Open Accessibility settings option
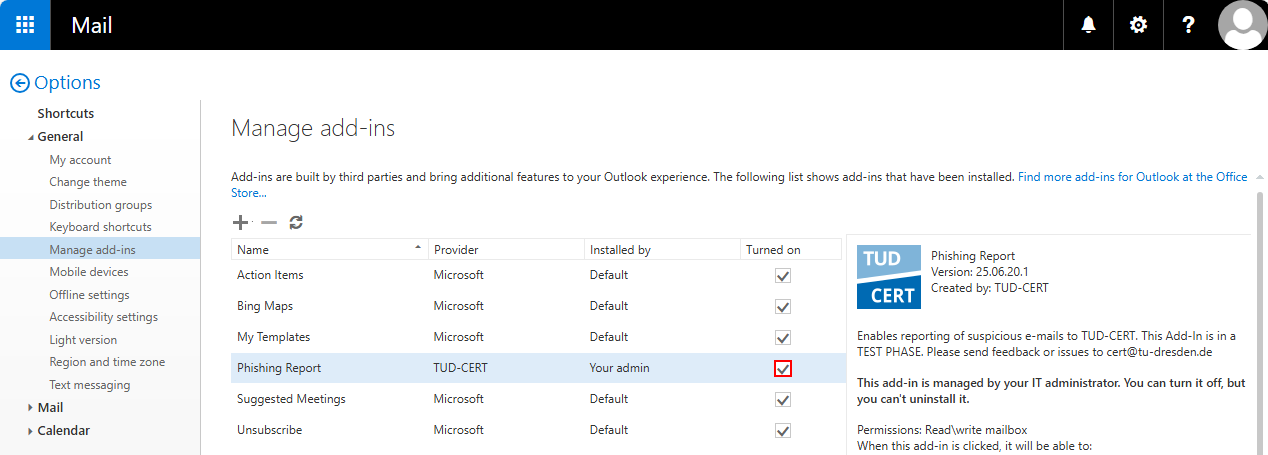The width and height of the screenshot is (1268, 455). click(x=104, y=317)
